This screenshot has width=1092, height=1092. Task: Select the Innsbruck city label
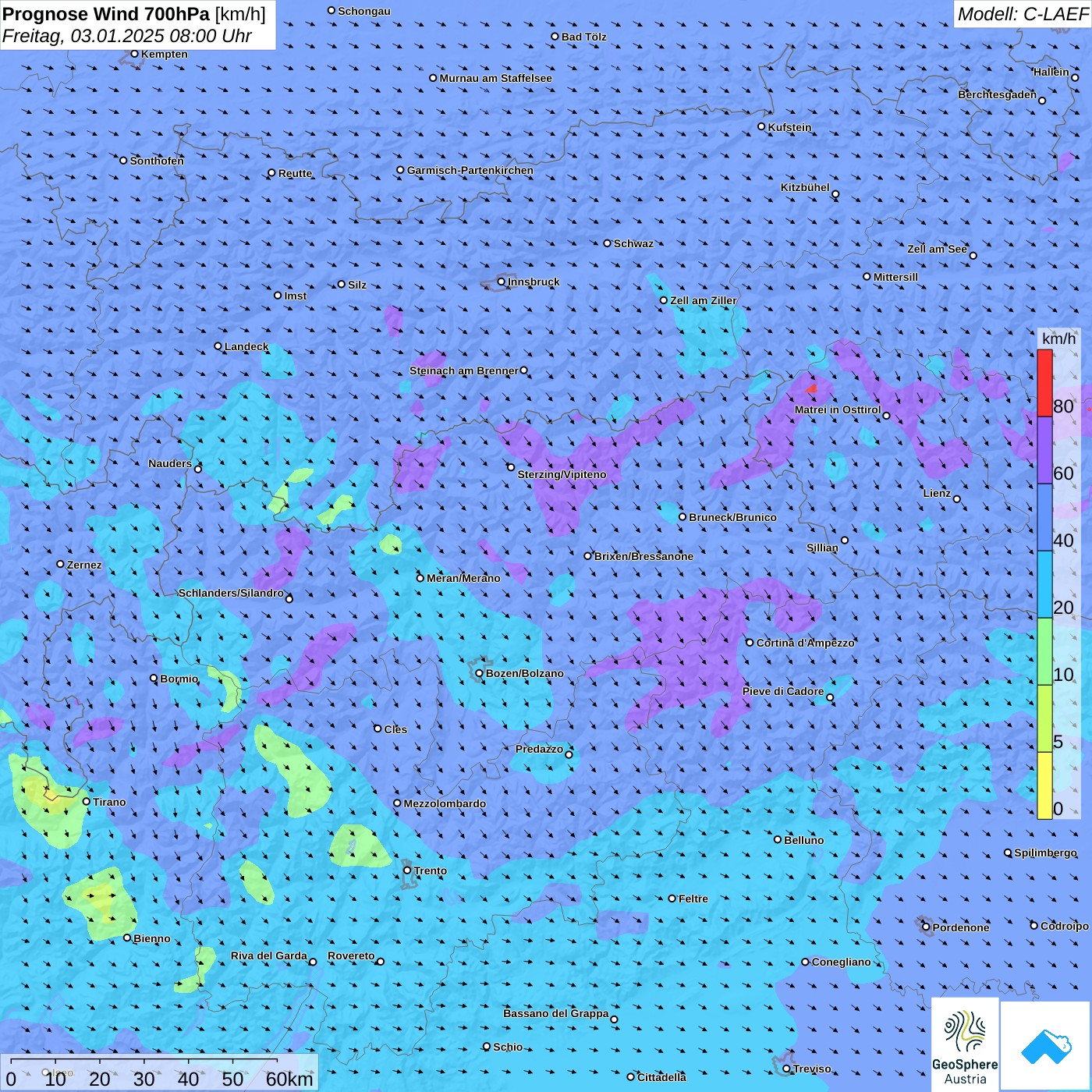pyautogui.click(x=534, y=282)
